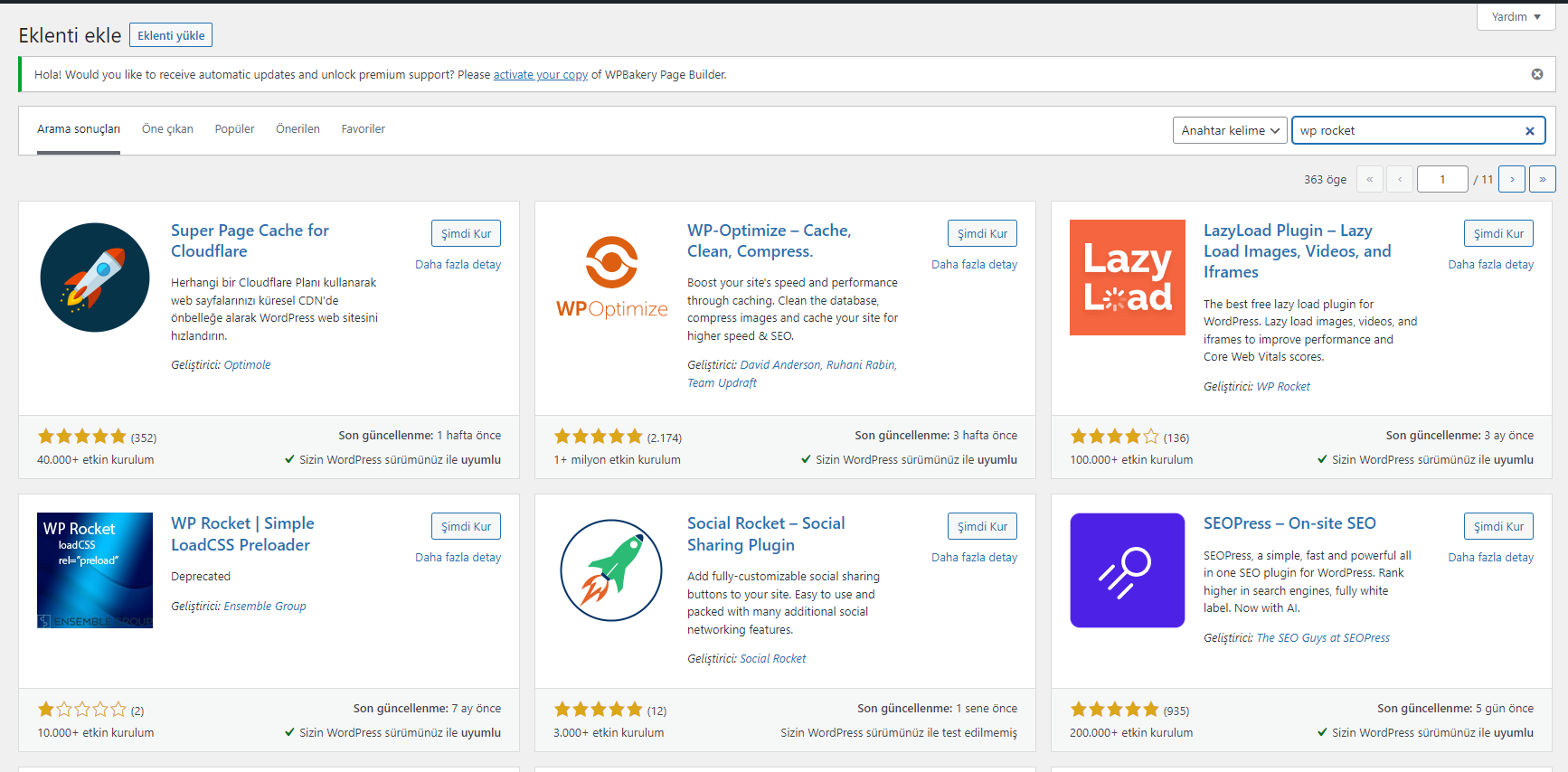Go to the next results page
The image size is (1568, 772).
click(1512, 179)
